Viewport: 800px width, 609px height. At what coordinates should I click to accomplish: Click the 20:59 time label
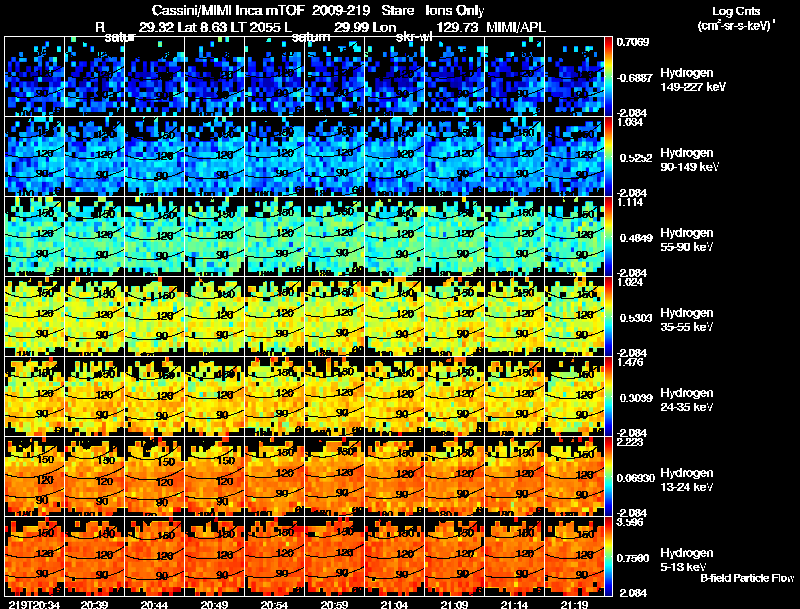(x=334, y=604)
